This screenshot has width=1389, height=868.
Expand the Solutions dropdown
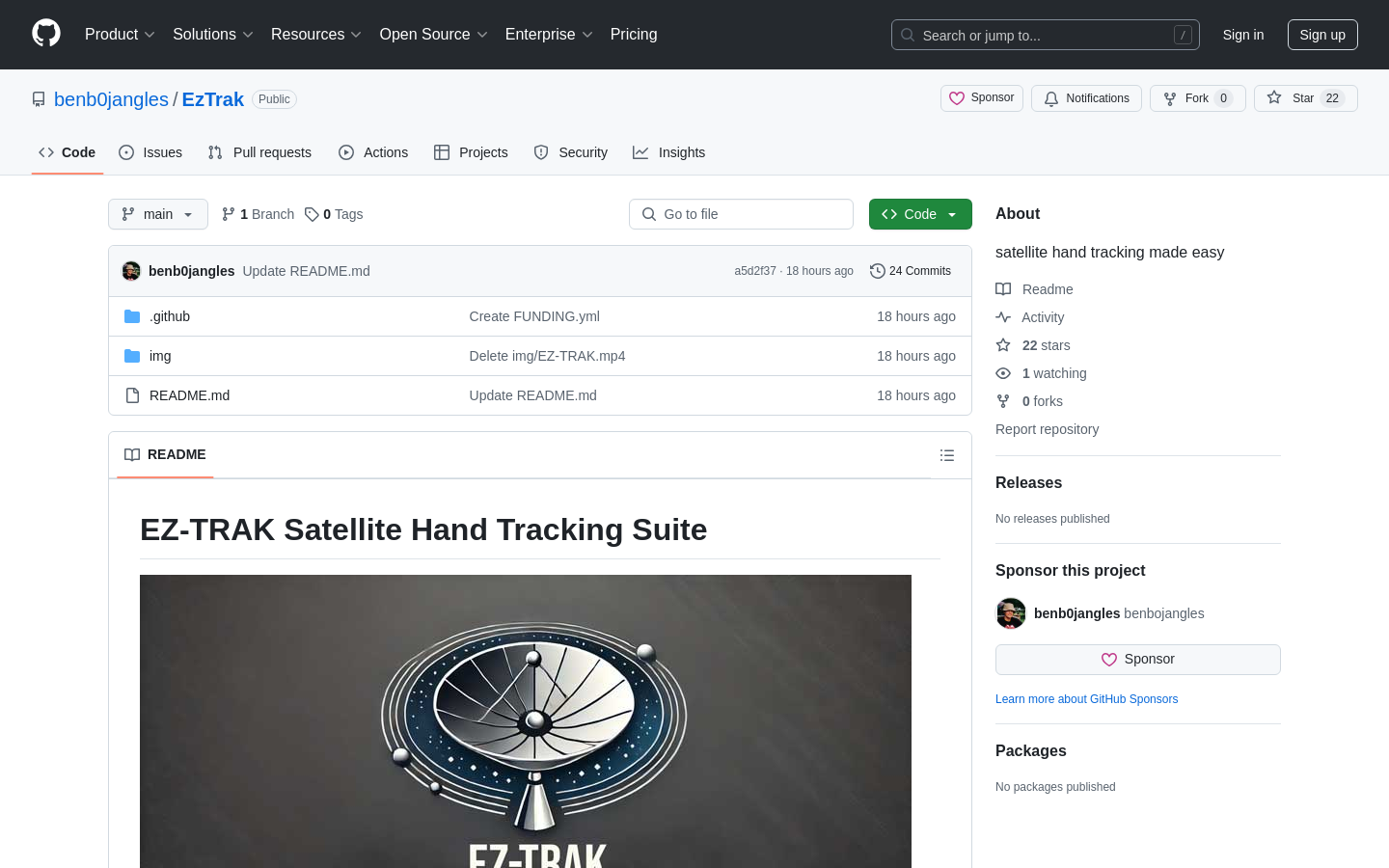coord(213,35)
